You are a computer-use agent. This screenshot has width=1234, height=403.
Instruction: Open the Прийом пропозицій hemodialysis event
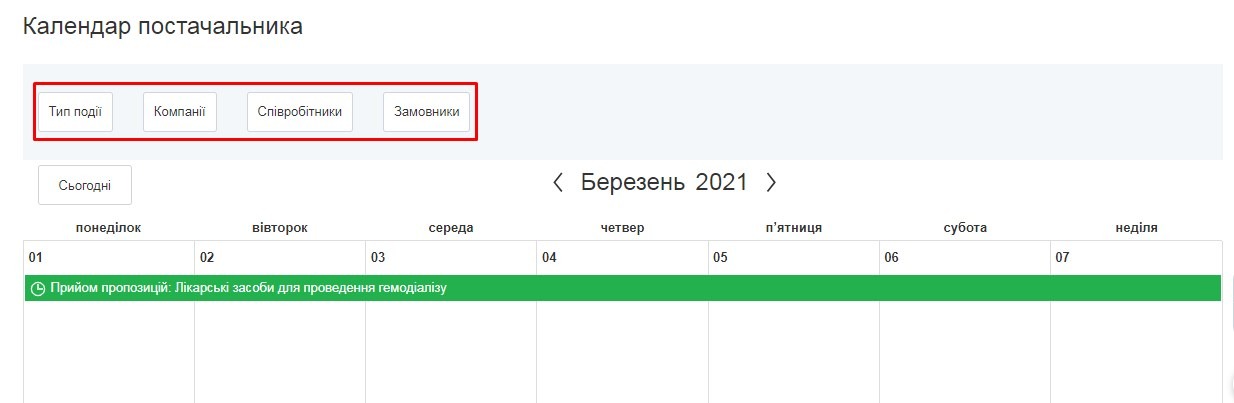tap(248, 288)
